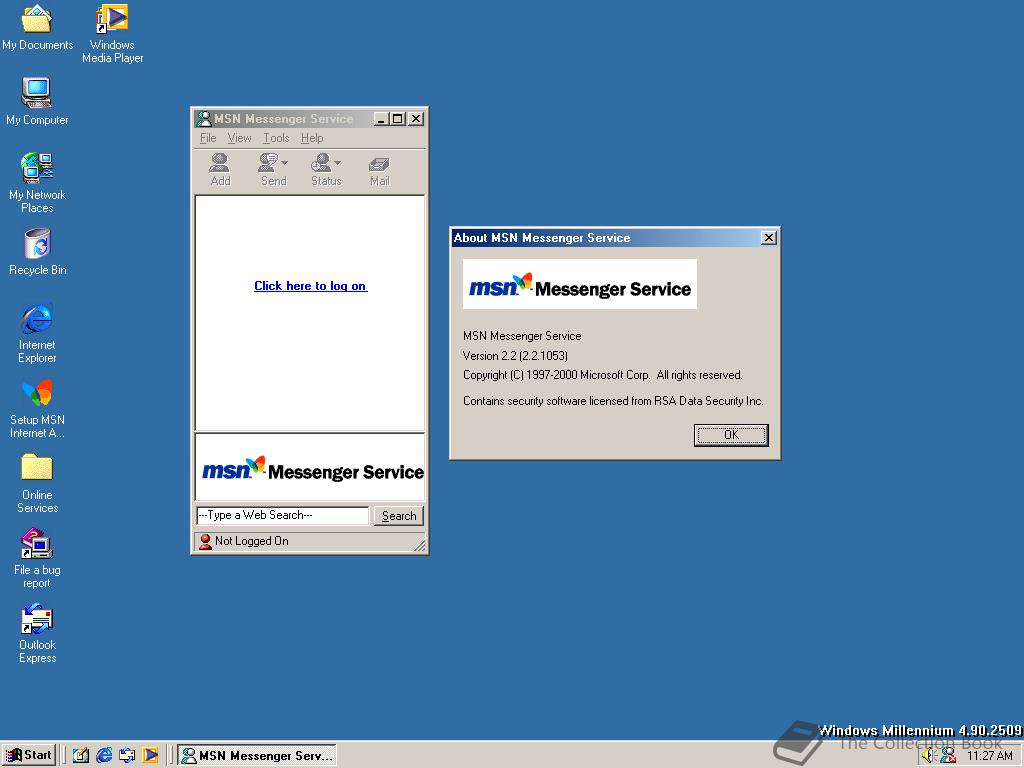
Task: Close the MSN Messenger Service main window
Action: 416,119
